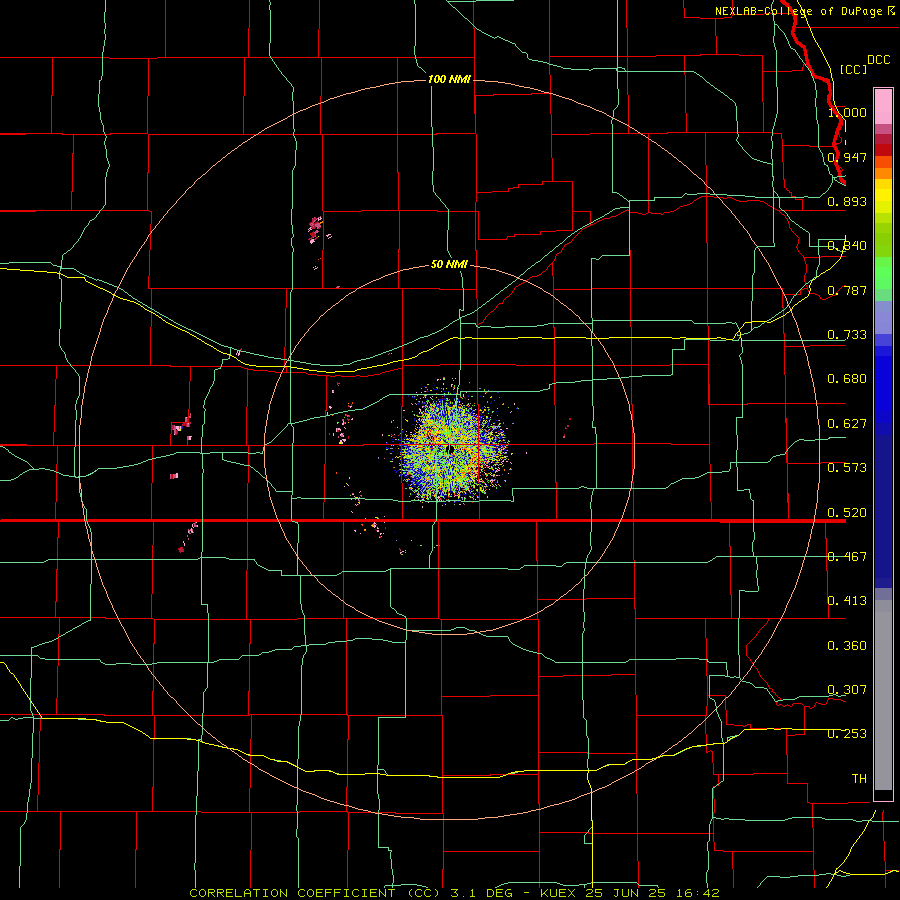Click the radar site center black dot
This screenshot has width=900, height=900.
451,450
